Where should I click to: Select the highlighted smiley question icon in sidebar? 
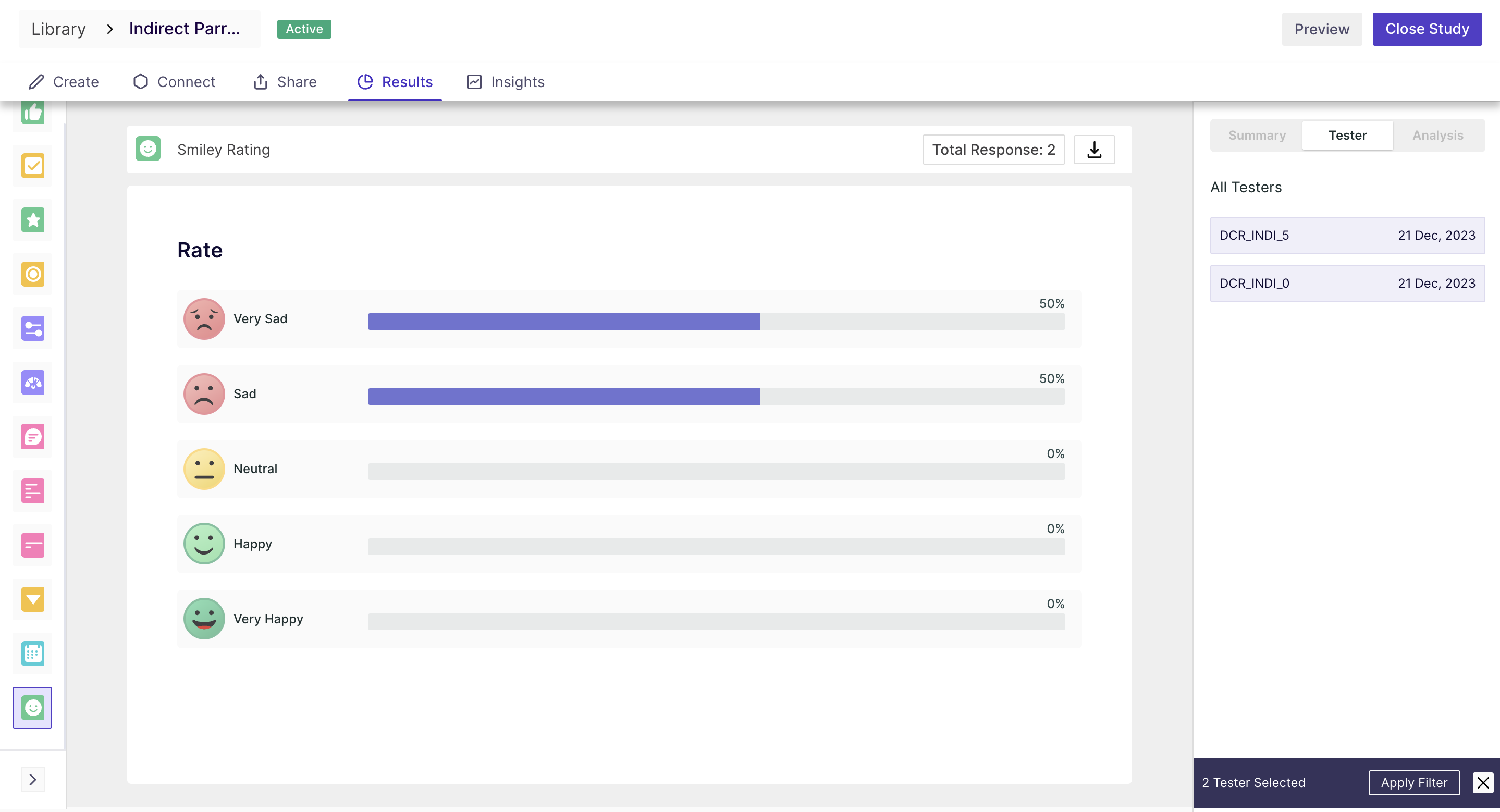(x=33, y=708)
